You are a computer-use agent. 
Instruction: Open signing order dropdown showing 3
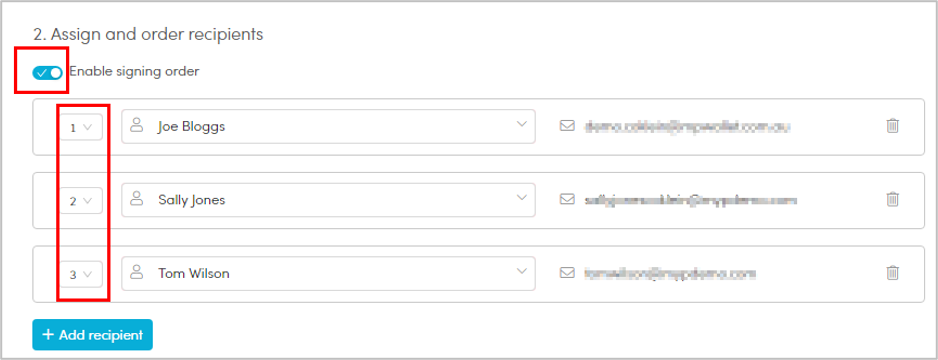click(81, 274)
